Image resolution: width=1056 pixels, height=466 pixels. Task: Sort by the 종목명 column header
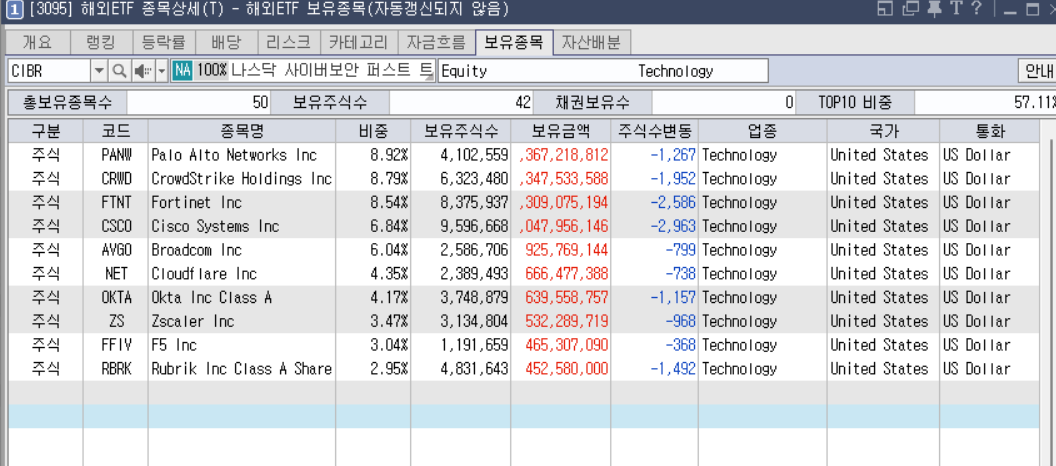click(x=242, y=131)
